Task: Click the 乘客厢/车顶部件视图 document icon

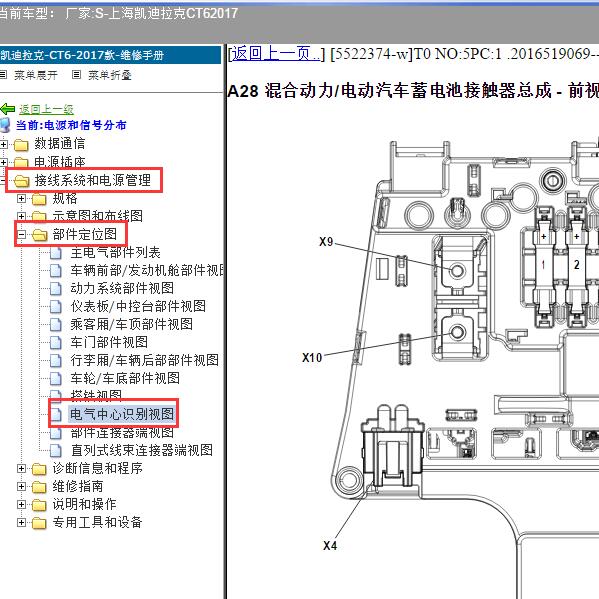Action: click(56, 325)
